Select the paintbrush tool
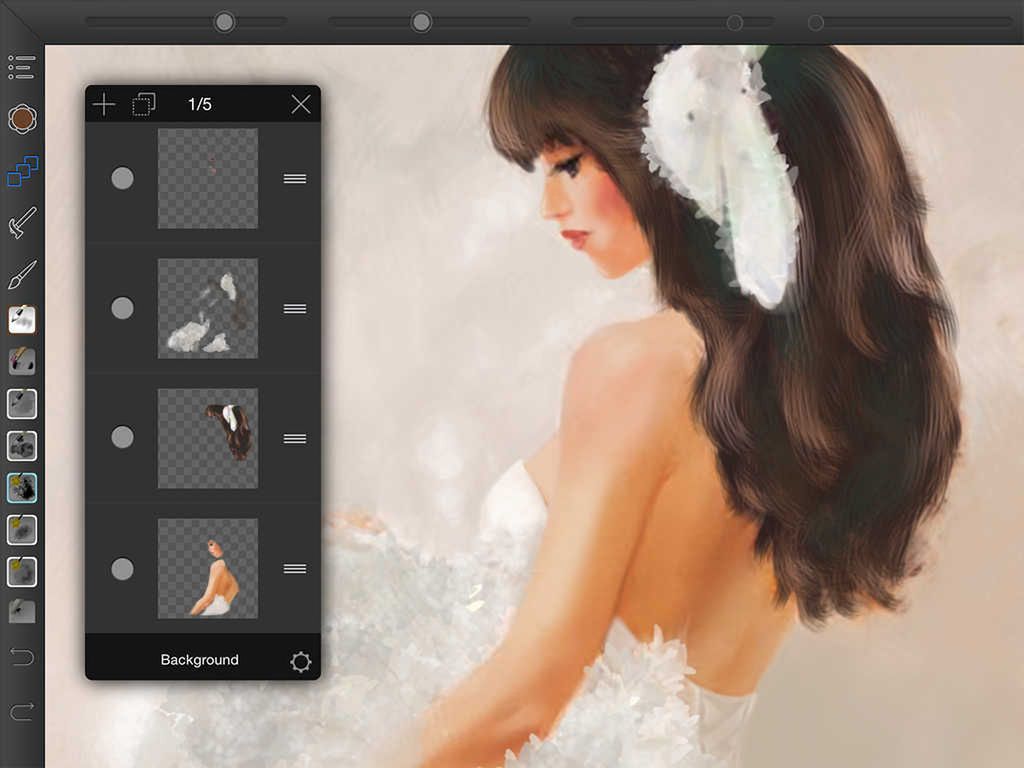The width and height of the screenshot is (1024, 768). coord(22,274)
